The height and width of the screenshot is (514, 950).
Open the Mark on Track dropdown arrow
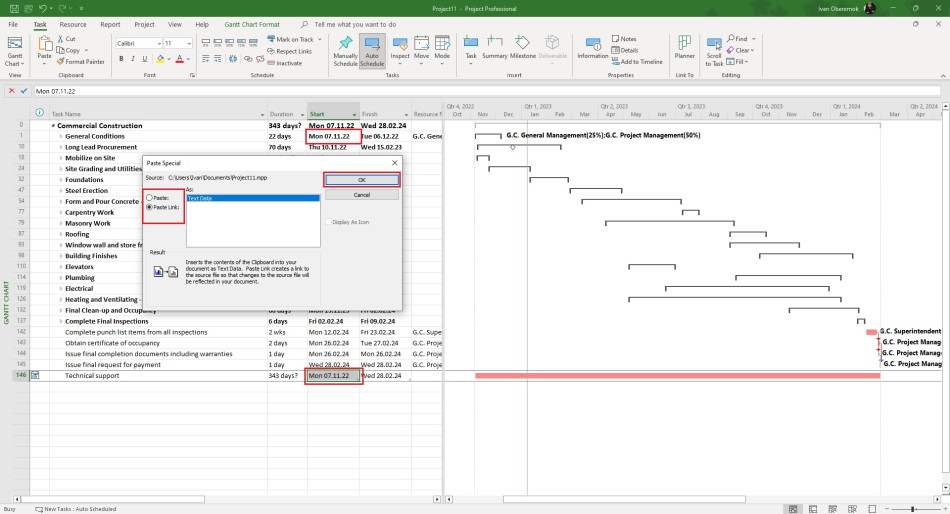coord(320,39)
